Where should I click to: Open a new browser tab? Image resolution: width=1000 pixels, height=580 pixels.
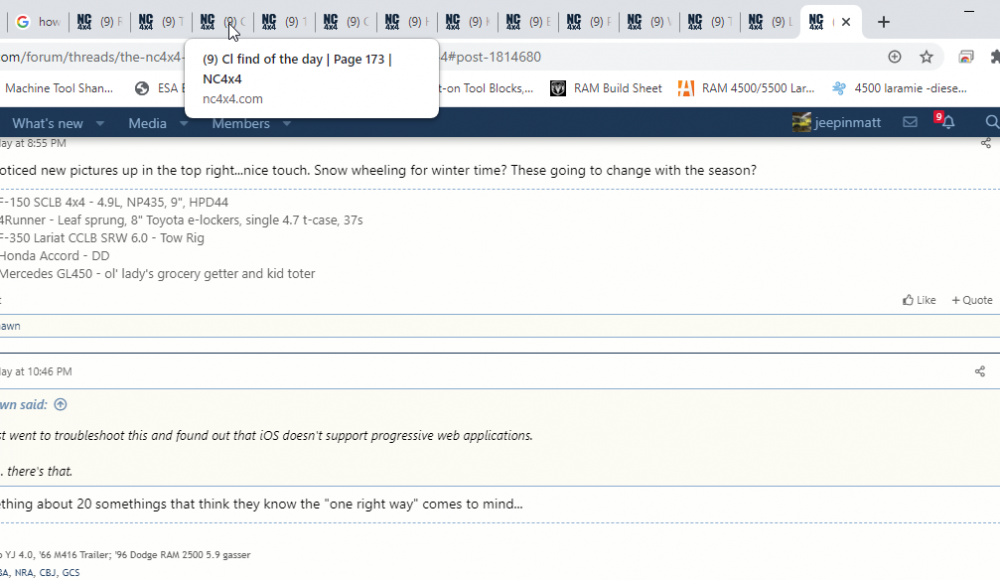coord(883,22)
